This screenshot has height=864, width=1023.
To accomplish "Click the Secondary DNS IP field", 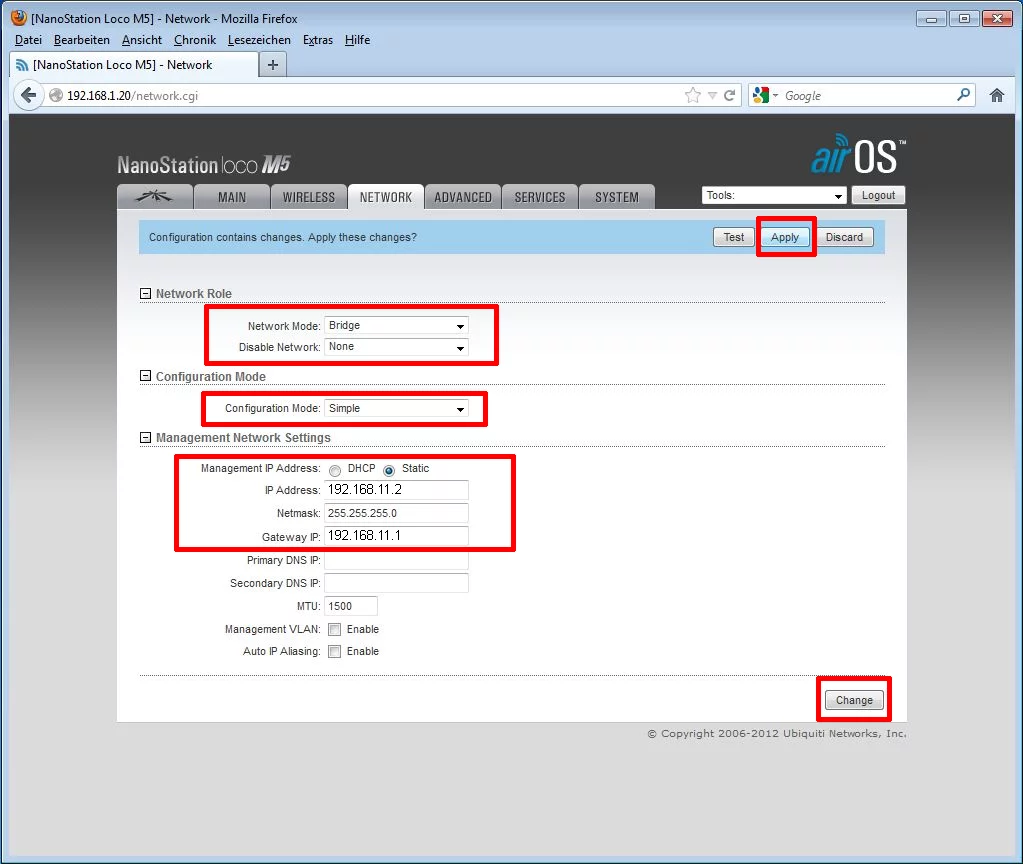I will tap(396, 583).
